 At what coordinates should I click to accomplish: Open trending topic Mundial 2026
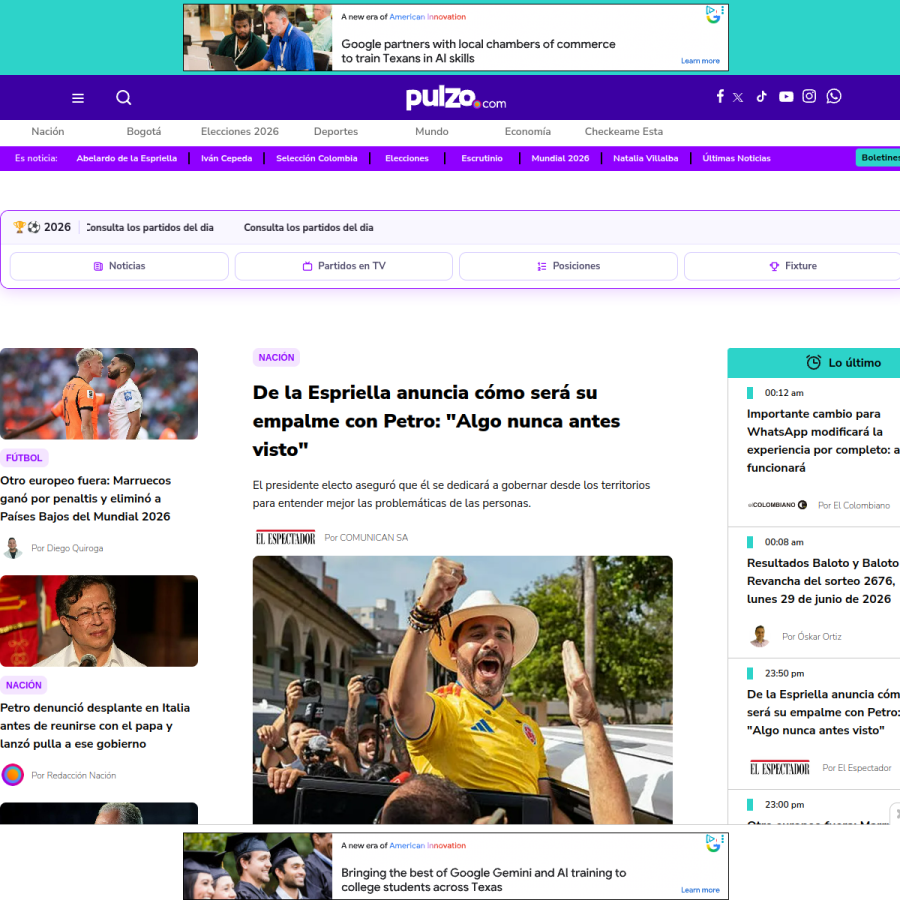[x=560, y=158]
